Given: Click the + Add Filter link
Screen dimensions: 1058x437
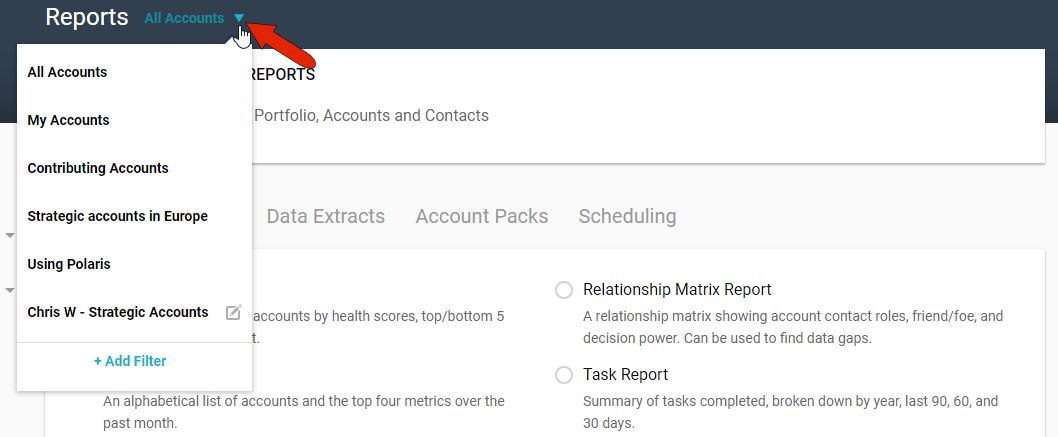Looking at the screenshot, I should [130, 361].
